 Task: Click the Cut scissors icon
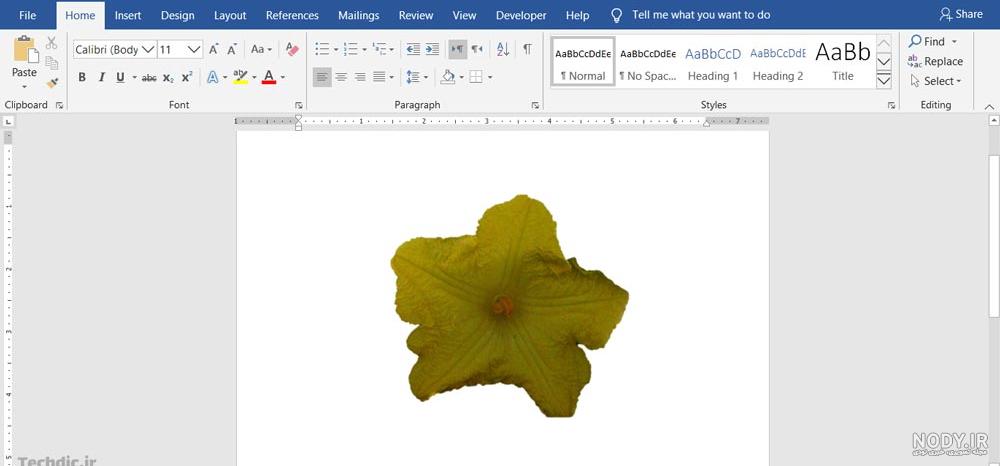pos(52,43)
